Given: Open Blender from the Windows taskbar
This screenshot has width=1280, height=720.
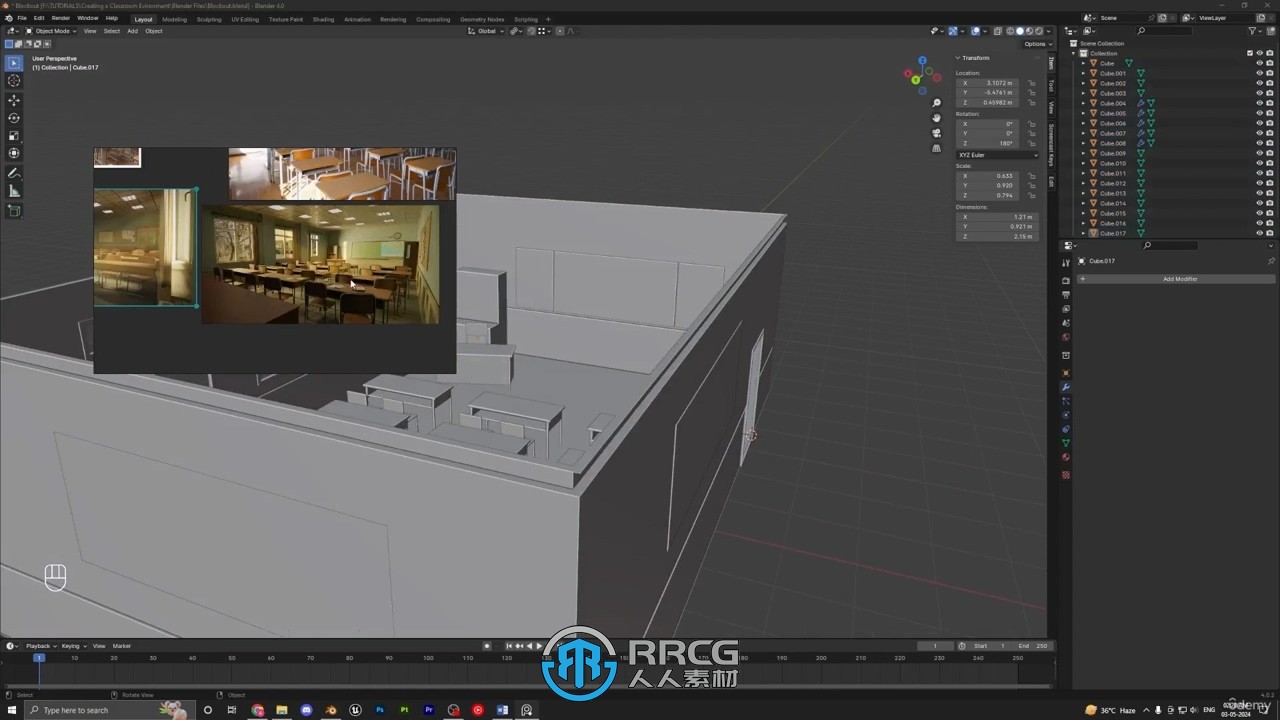Looking at the screenshot, I should tap(331, 710).
